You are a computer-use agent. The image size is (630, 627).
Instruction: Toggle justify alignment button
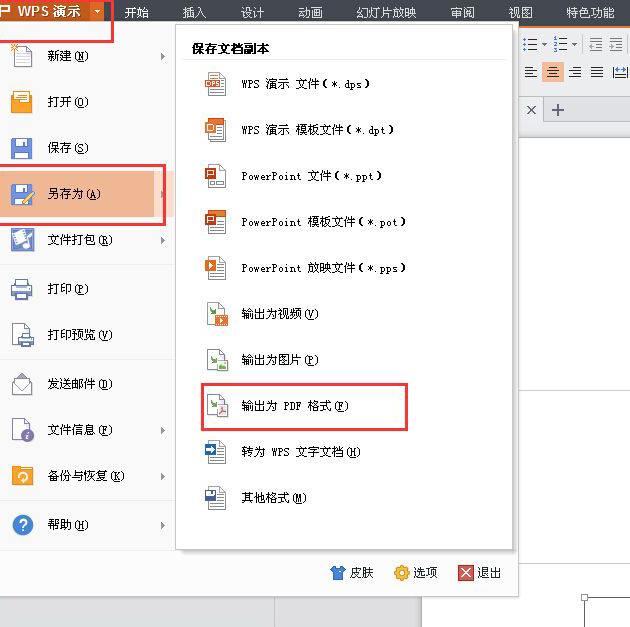point(597,72)
